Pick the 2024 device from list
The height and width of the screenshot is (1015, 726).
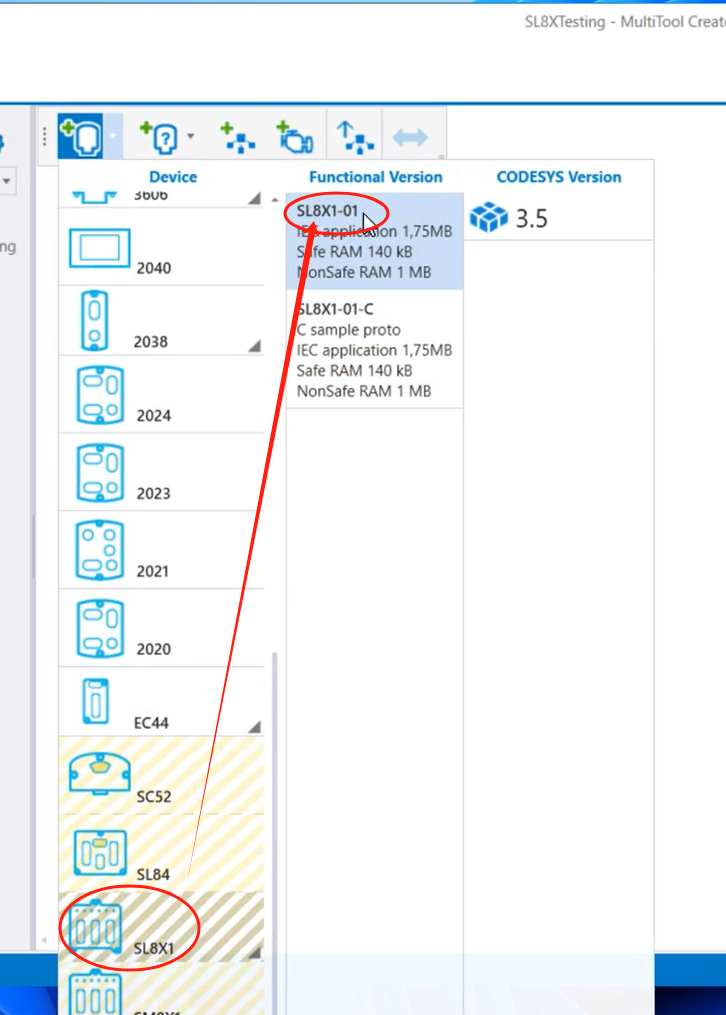pos(100,395)
